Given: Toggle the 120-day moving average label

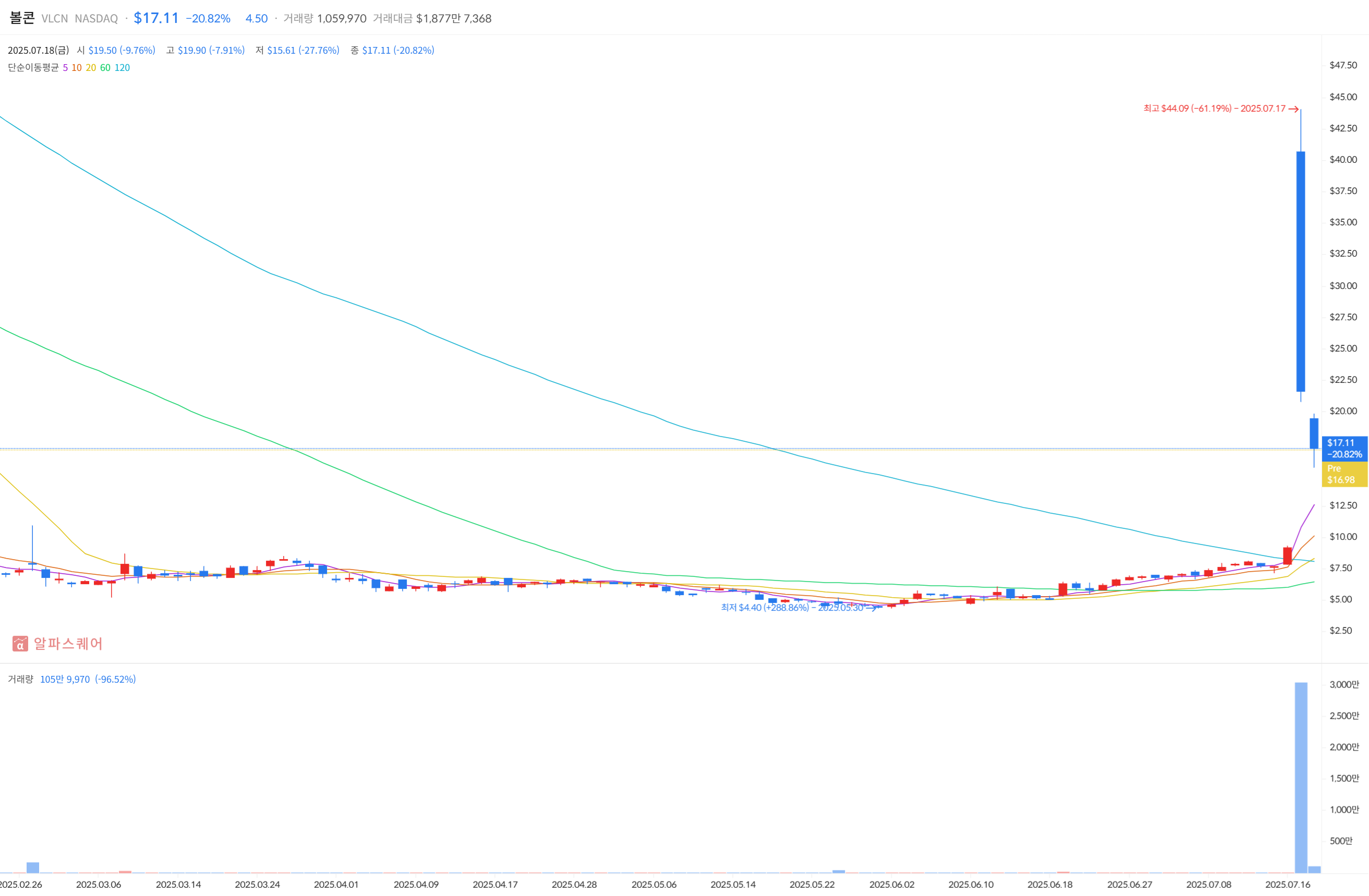Looking at the screenshot, I should [x=122, y=68].
